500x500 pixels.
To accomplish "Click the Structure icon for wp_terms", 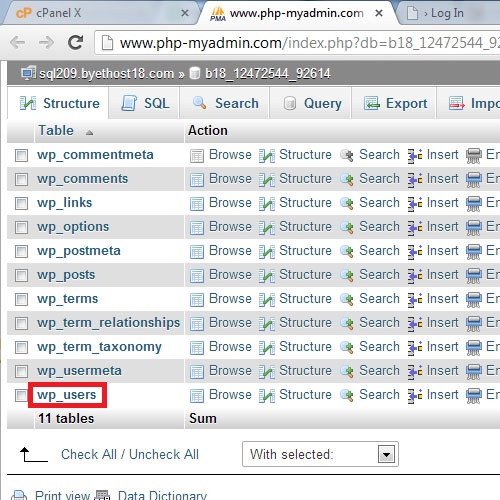I will pyautogui.click(x=267, y=299).
